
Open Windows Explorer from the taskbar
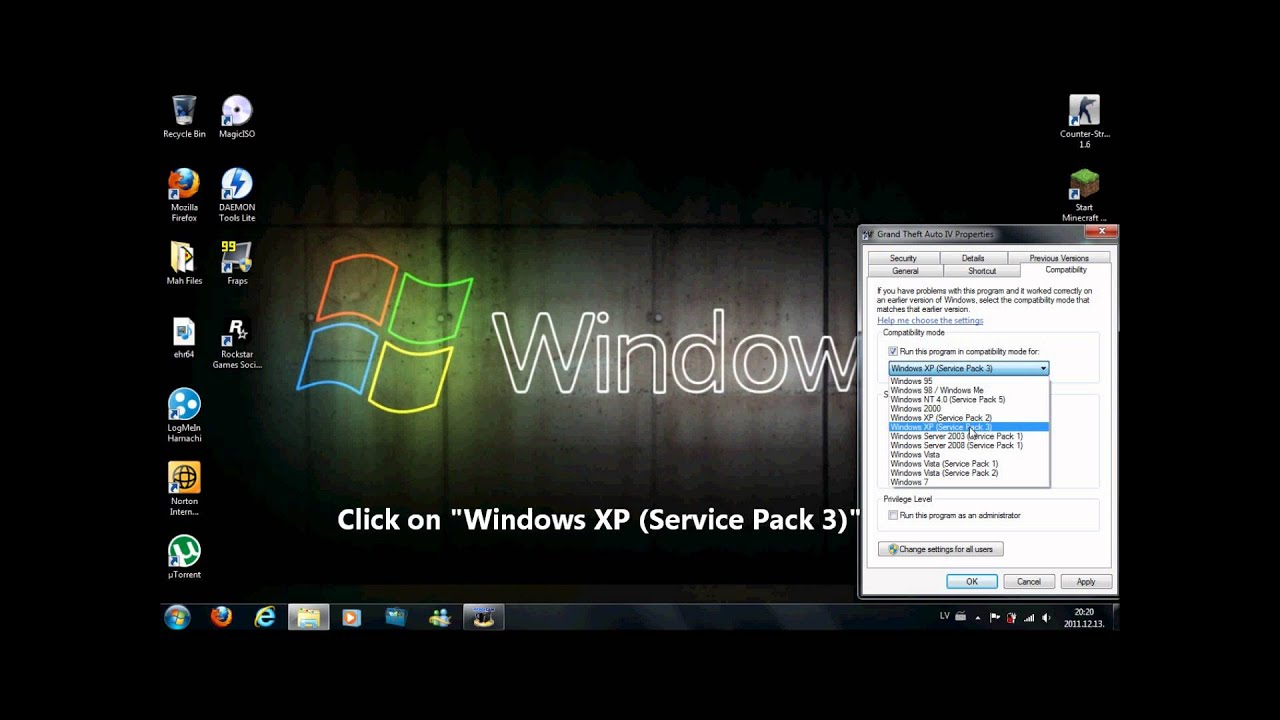[309, 618]
